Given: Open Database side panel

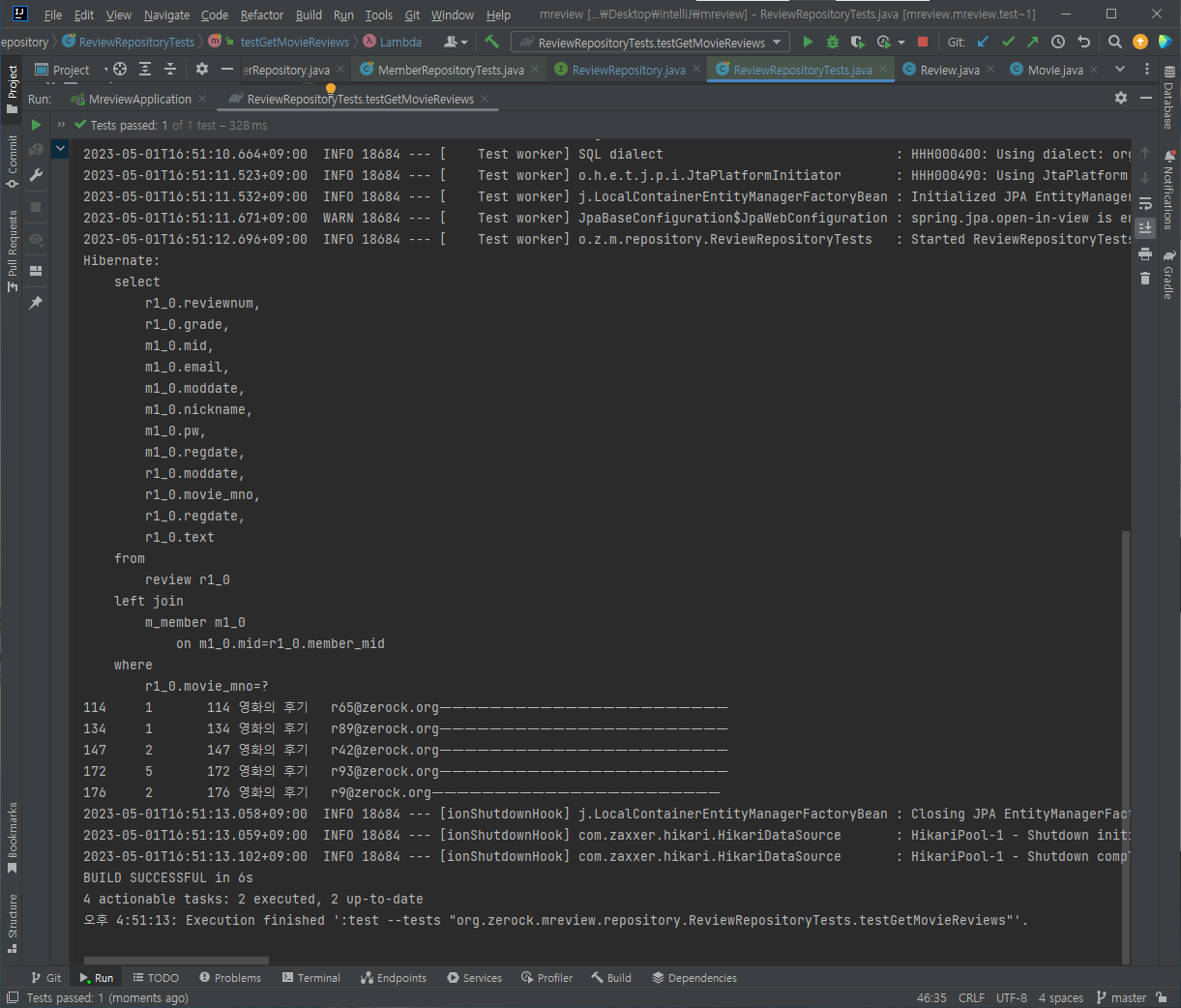Looking at the screenshot, I should 1168,98.
